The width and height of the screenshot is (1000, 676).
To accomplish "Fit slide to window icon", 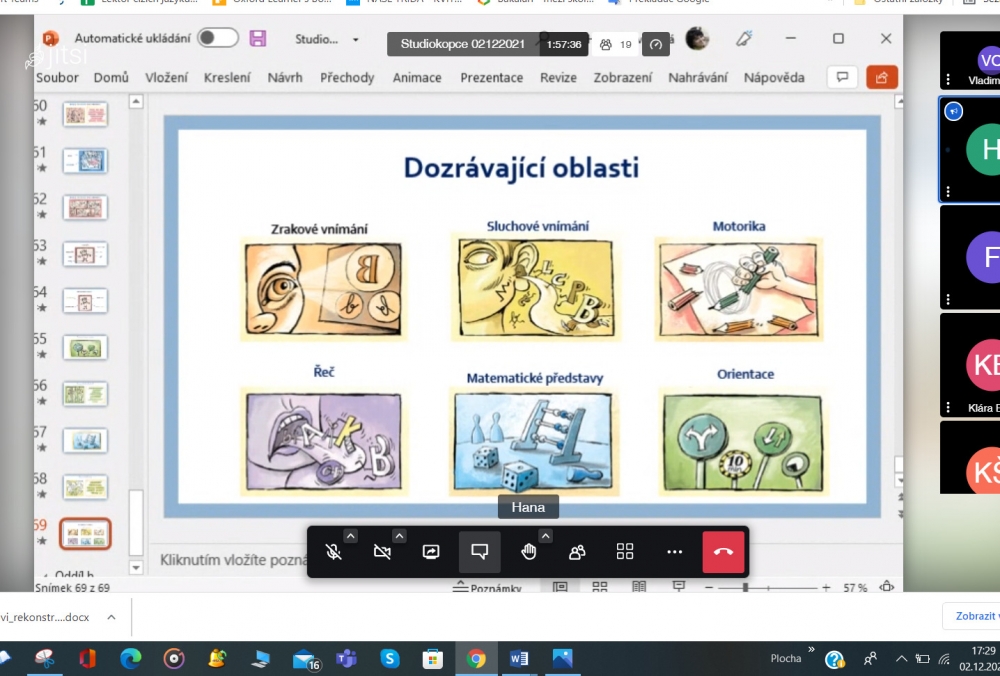I will point(886,587).
